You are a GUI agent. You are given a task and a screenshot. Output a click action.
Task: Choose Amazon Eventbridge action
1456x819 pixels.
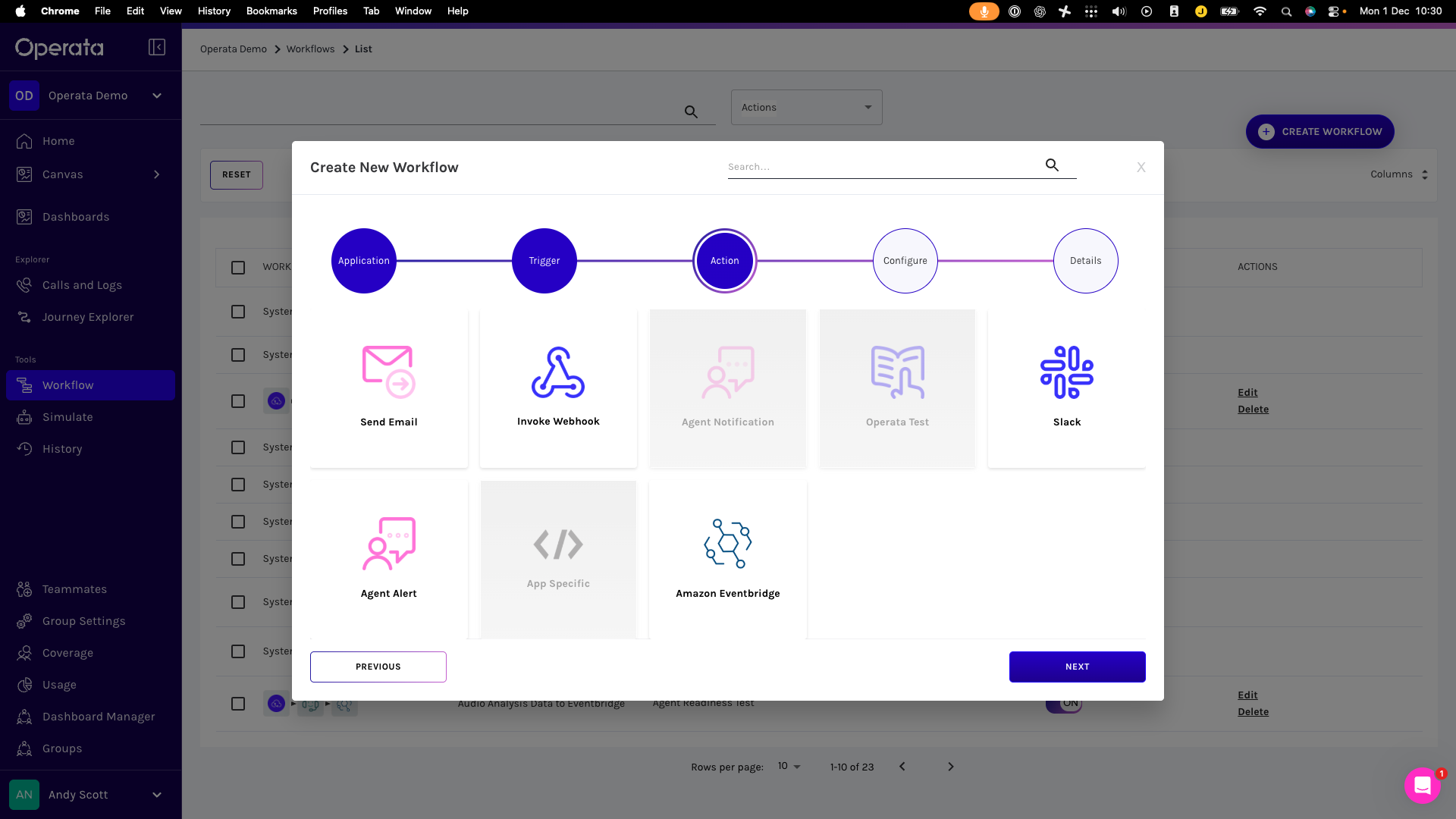coord(728,560)
